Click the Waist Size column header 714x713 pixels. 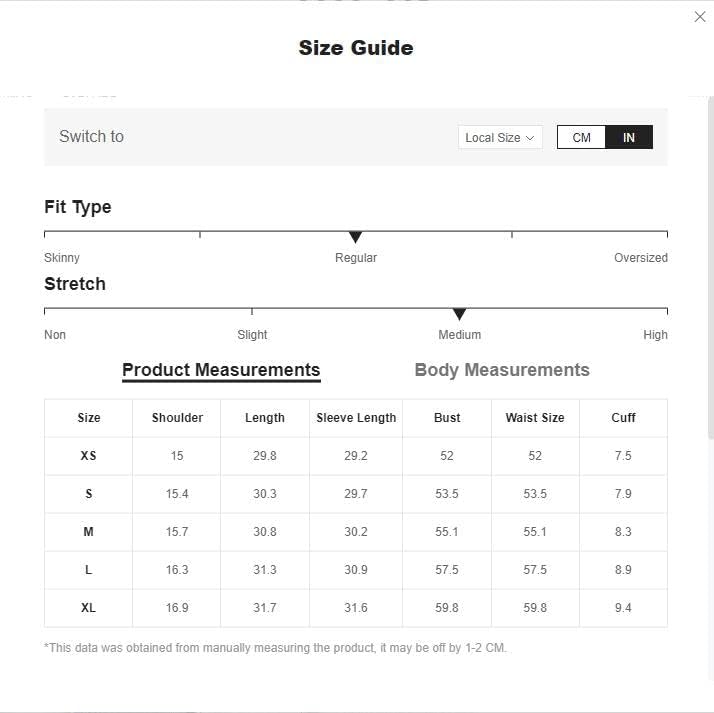535,418
